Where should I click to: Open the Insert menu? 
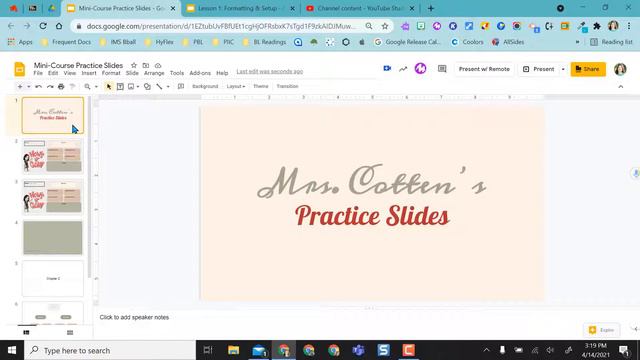(x=89, y=73)
